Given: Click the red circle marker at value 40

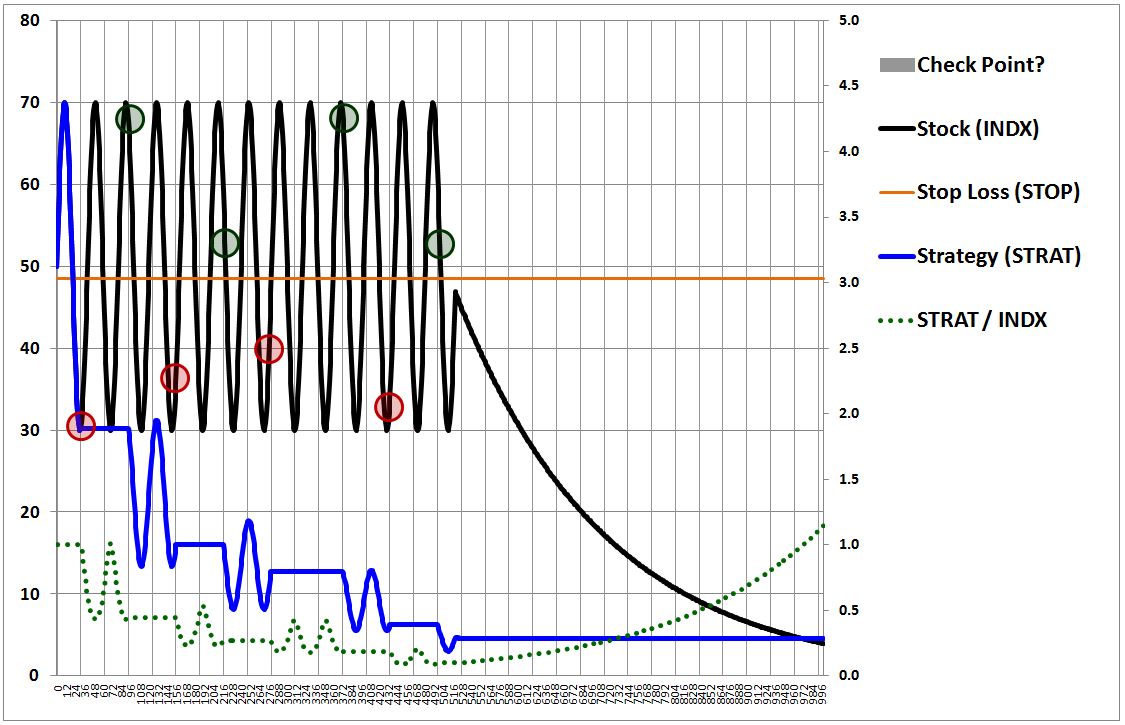Looking at the screenshot, I should tap(268, 349).
